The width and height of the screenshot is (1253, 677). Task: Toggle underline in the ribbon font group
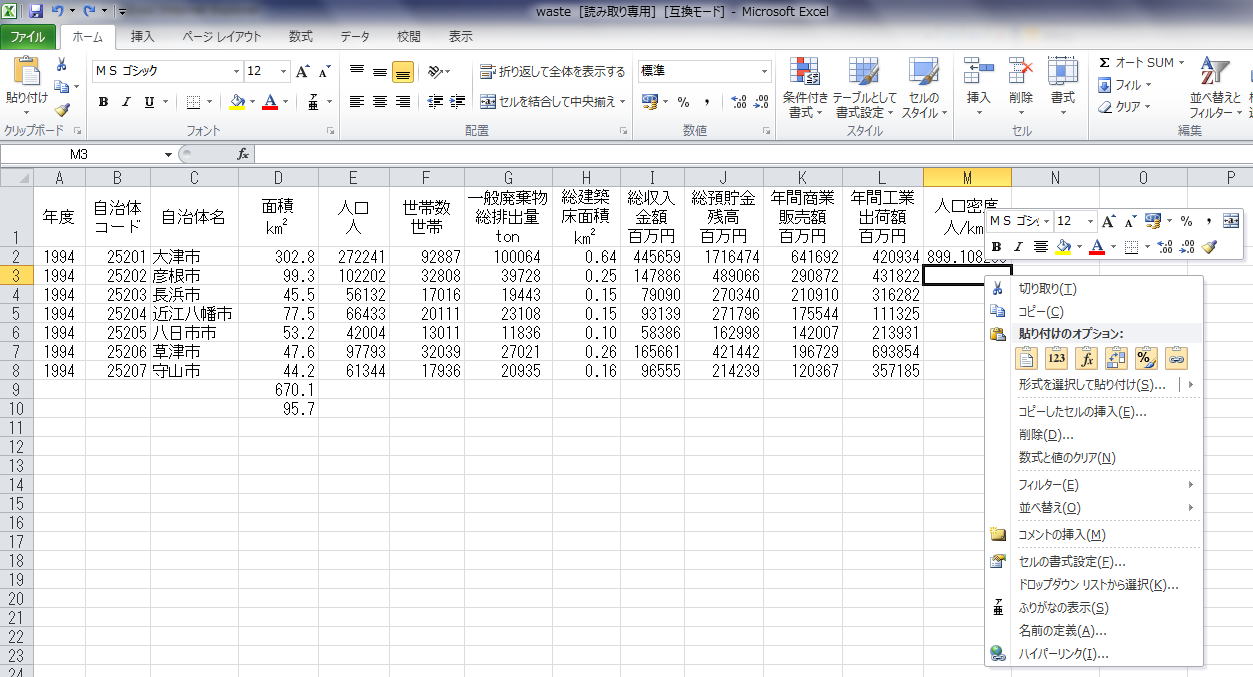tap(149, 101)
